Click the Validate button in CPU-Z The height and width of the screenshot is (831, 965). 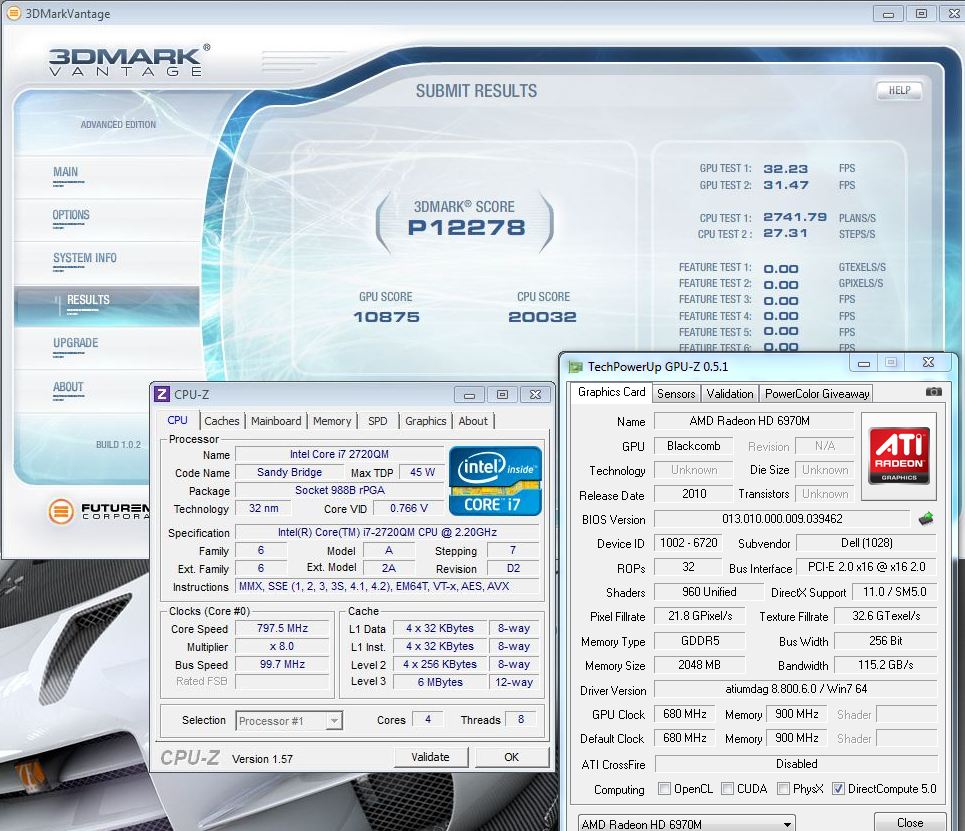[x=430, y=757]
